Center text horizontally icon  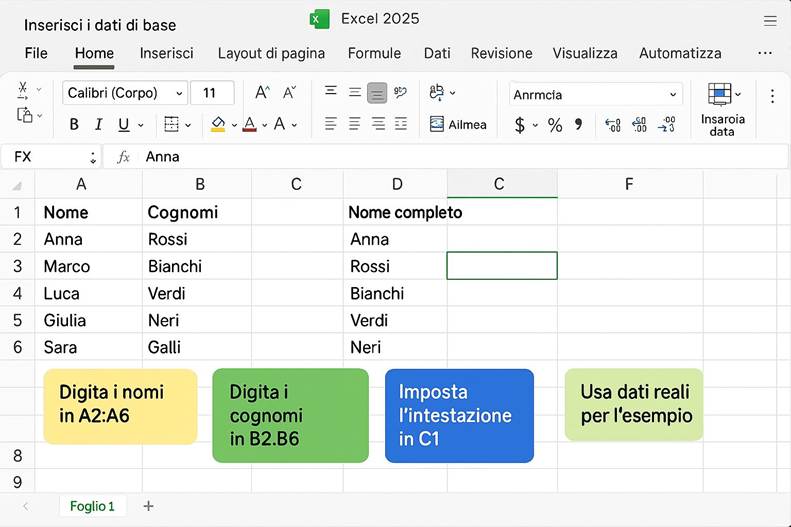click(x=355, y=124)
